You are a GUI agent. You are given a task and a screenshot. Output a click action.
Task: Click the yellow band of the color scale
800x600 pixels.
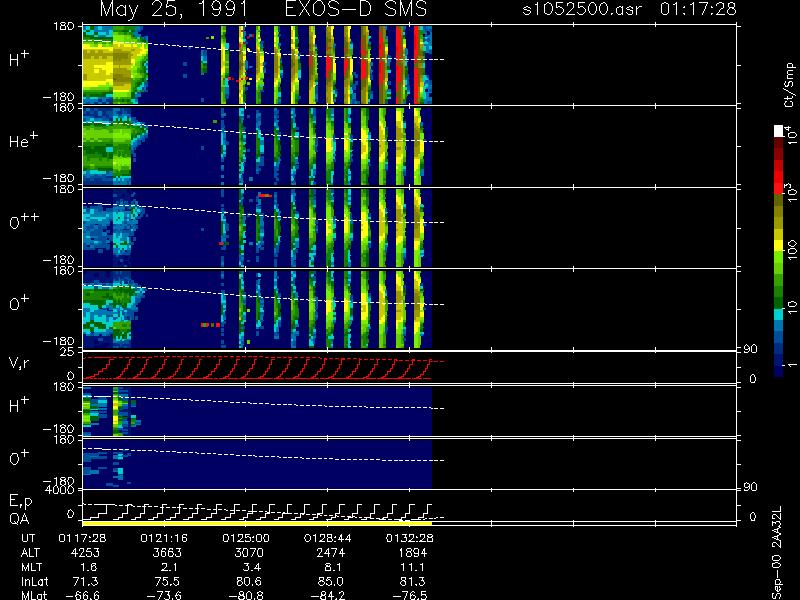[779, 247]
